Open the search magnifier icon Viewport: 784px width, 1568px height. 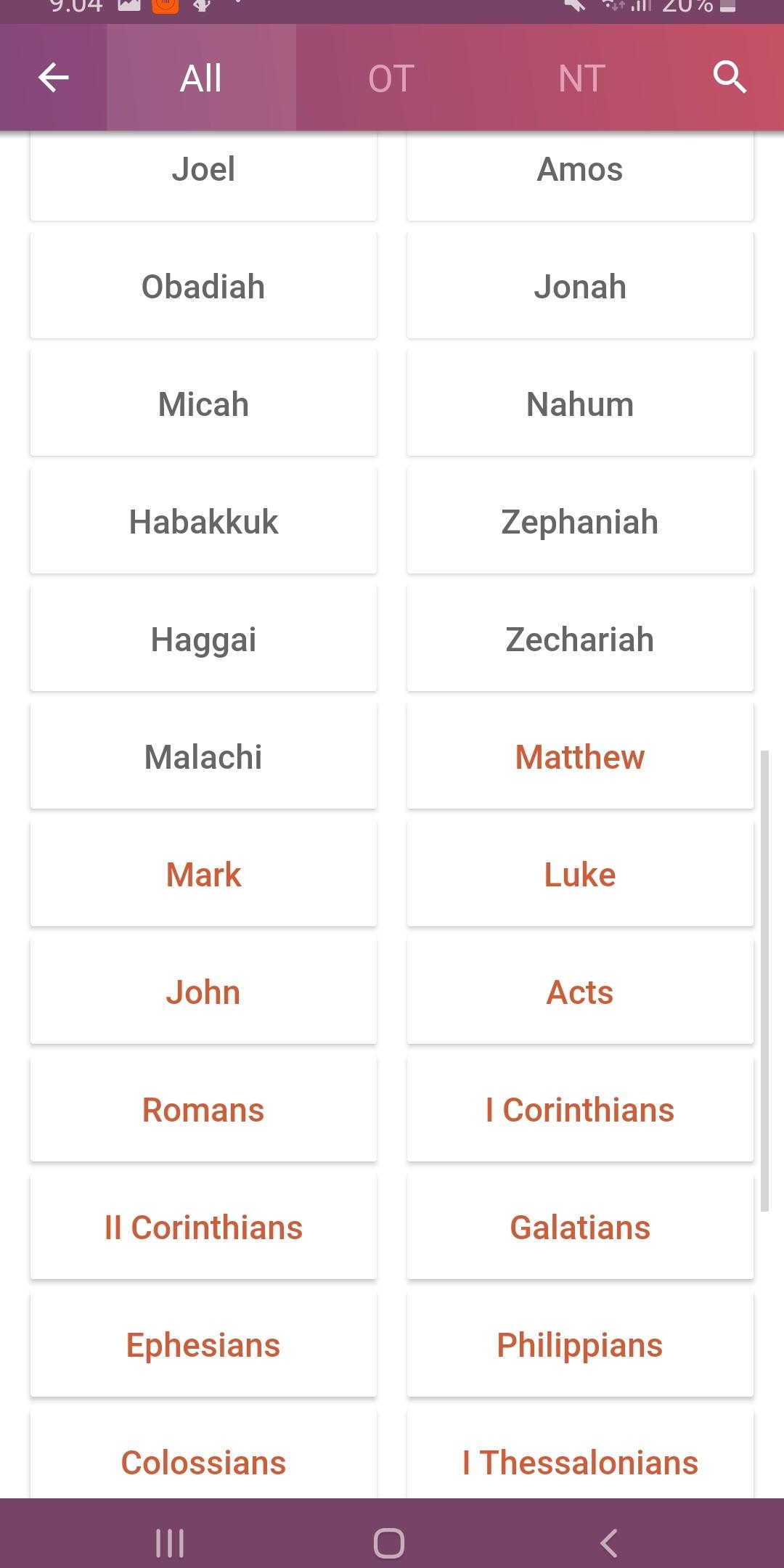click(729, 77)
